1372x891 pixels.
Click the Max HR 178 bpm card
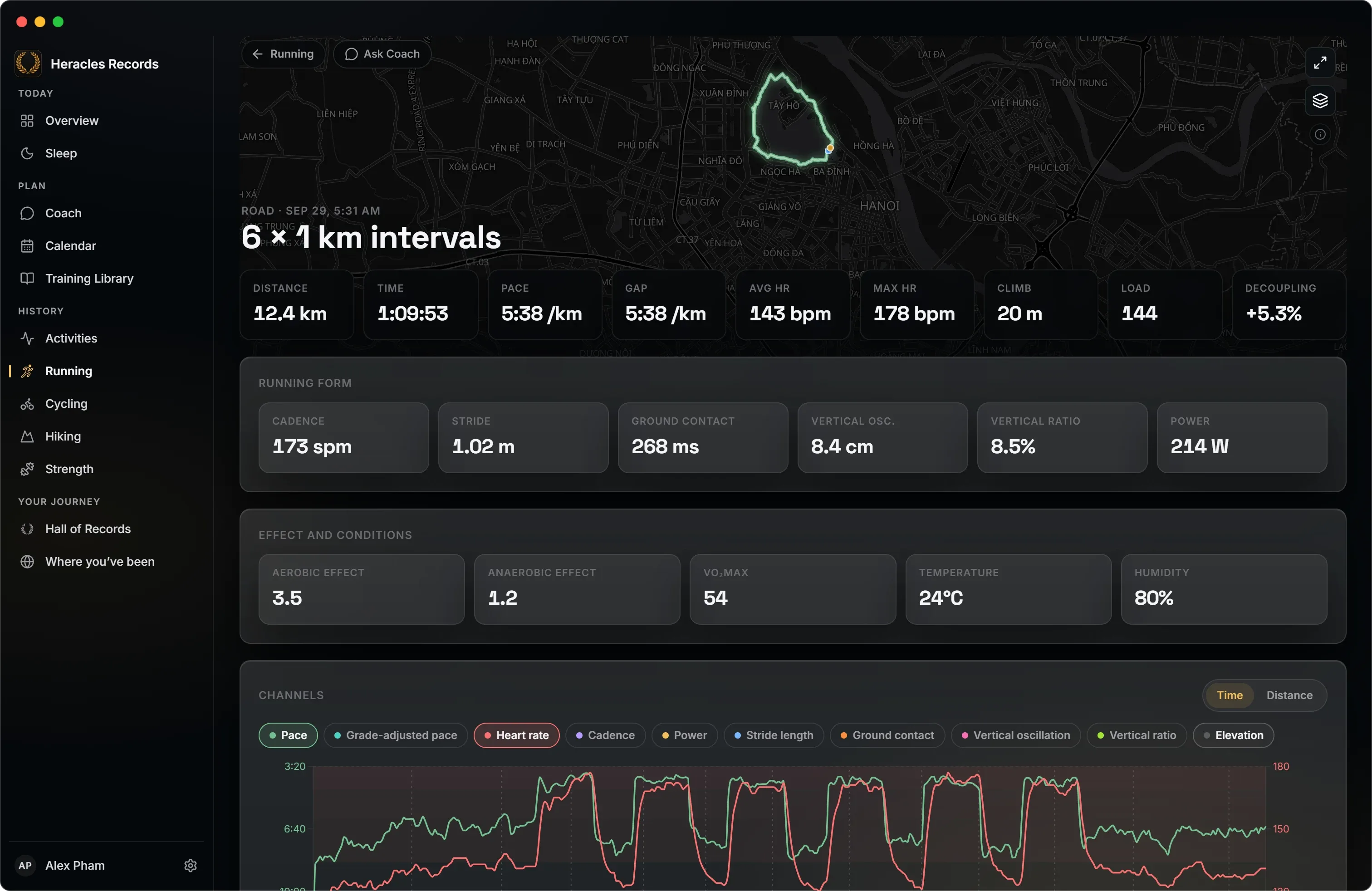click(916, 305)
